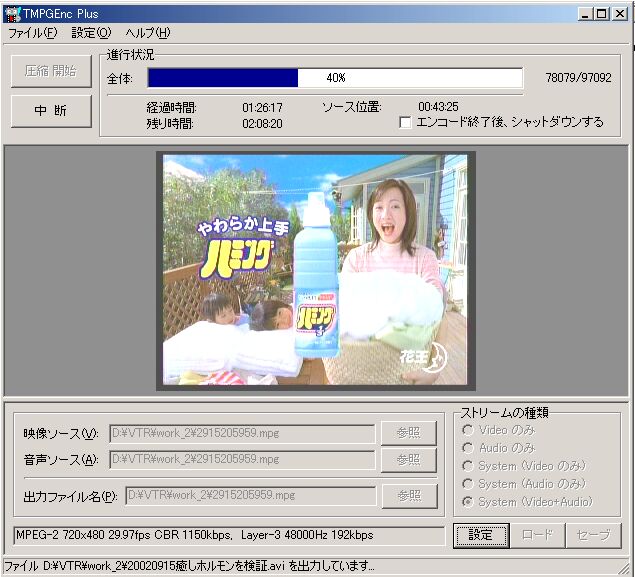Open the ファイル(F) menu

(x=33, y=33)
